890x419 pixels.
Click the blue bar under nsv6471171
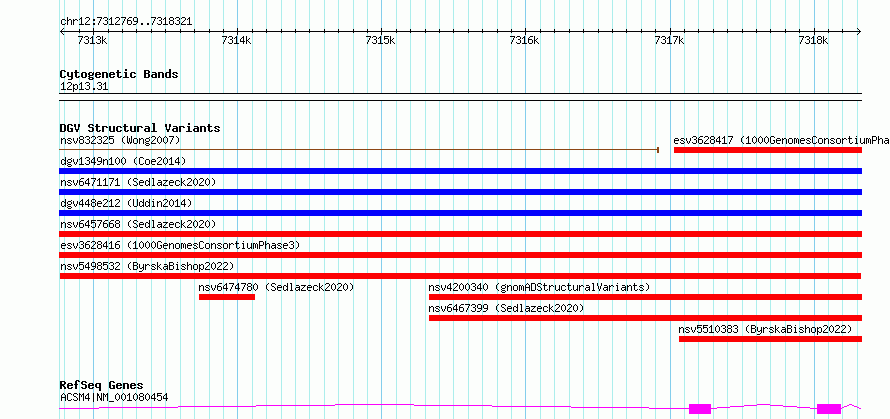click(x=461, y=192)
